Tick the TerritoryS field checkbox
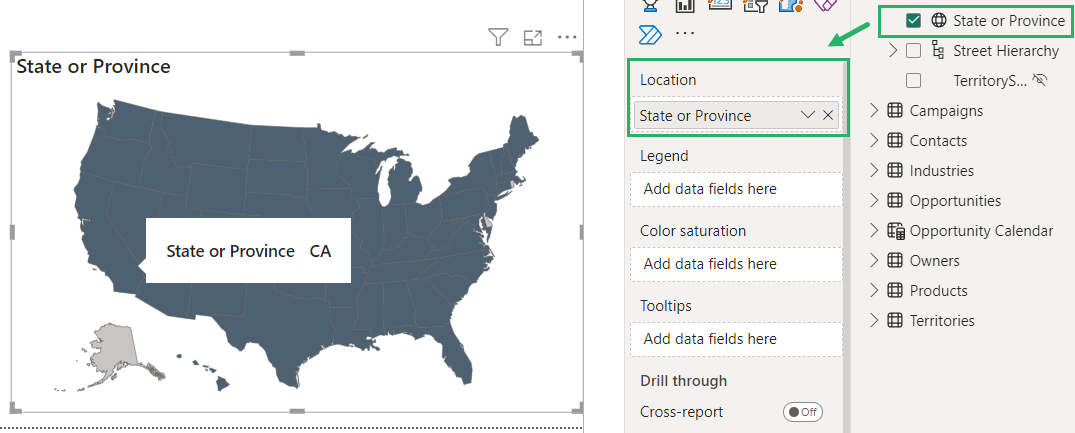The width and height of the screenshot is (1075, 433). point(913,80)
